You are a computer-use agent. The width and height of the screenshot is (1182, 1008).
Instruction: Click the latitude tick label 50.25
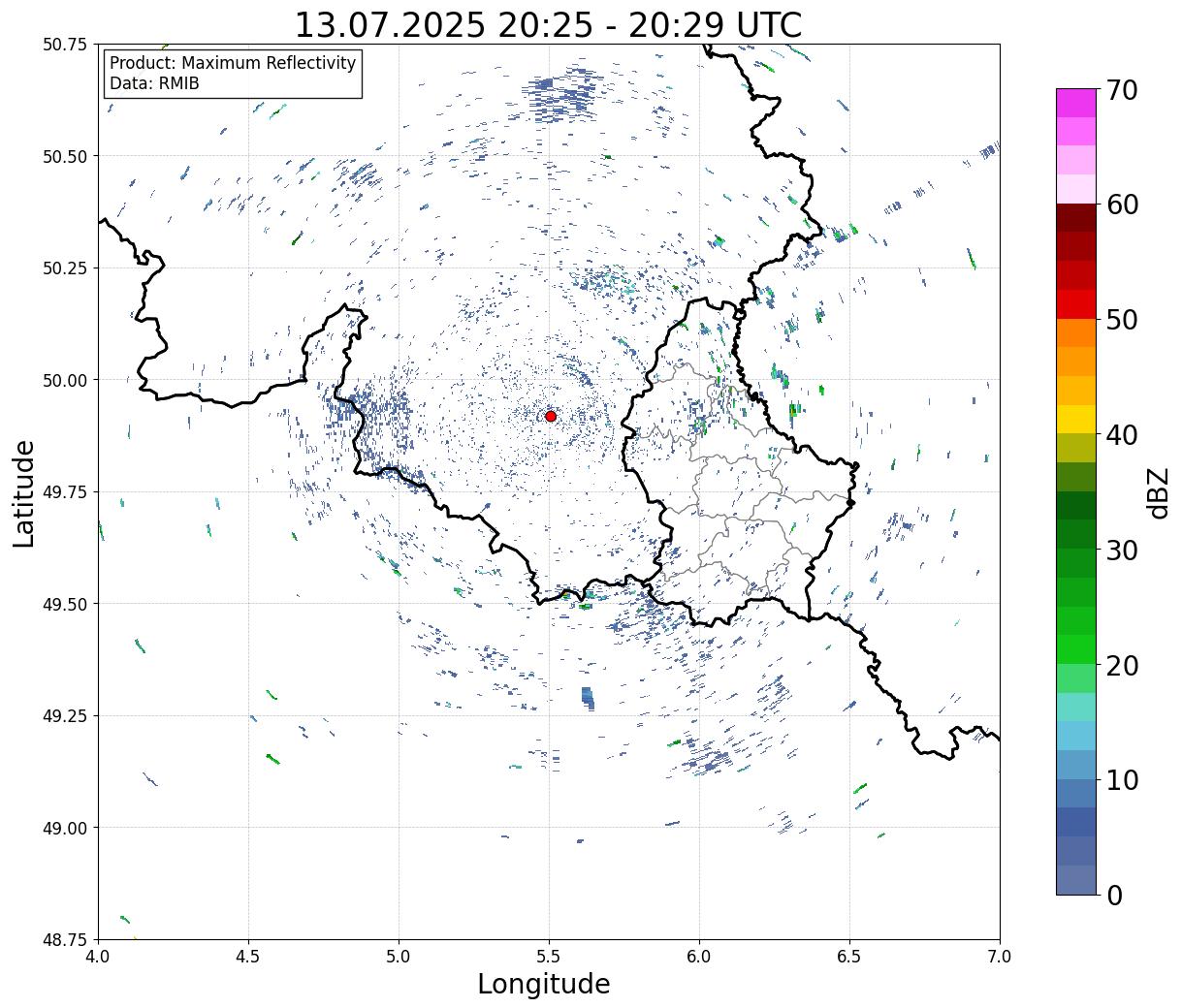[65, 268]
